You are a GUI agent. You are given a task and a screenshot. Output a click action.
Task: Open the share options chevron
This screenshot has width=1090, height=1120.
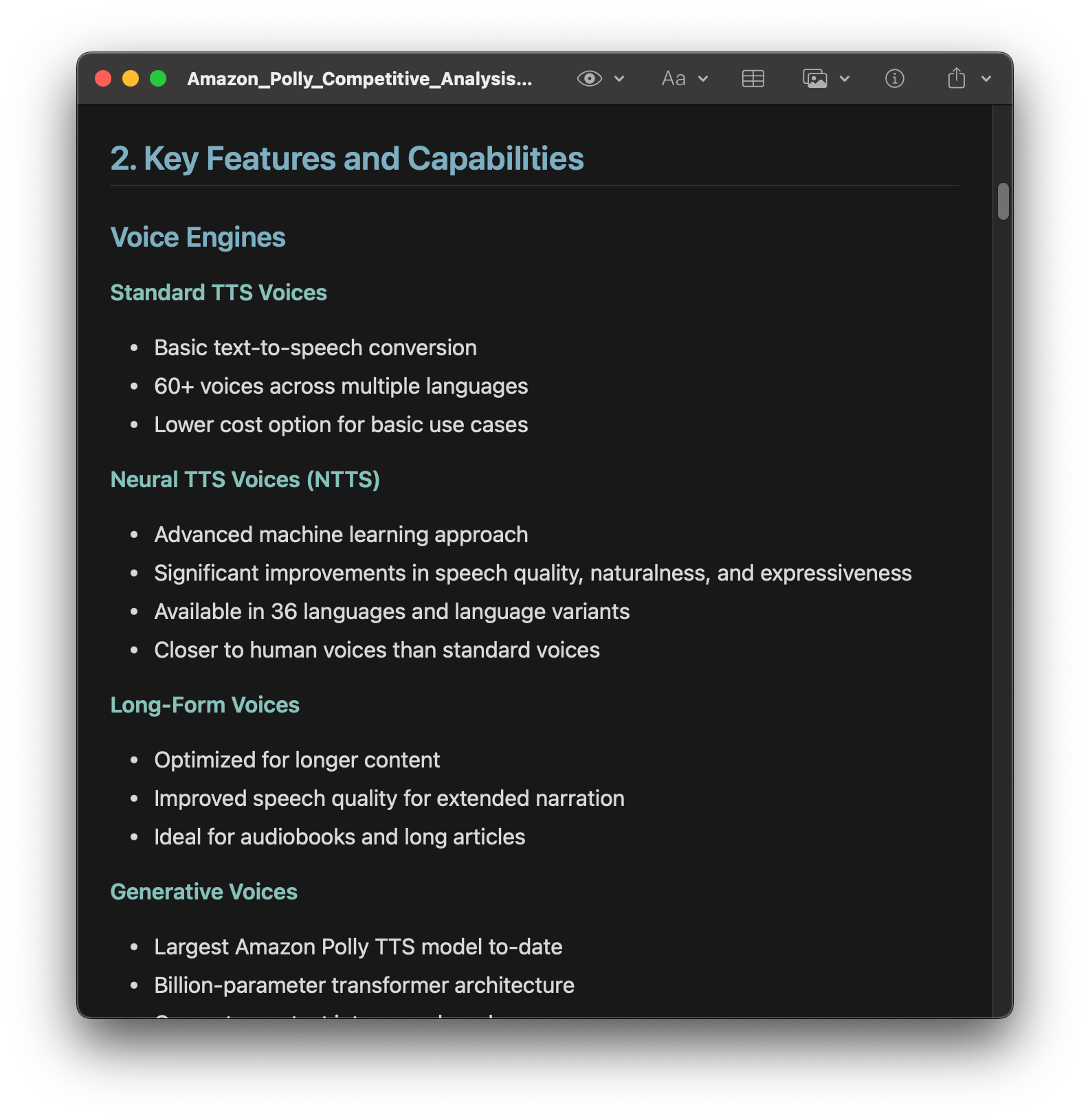[x=985, y=78]
